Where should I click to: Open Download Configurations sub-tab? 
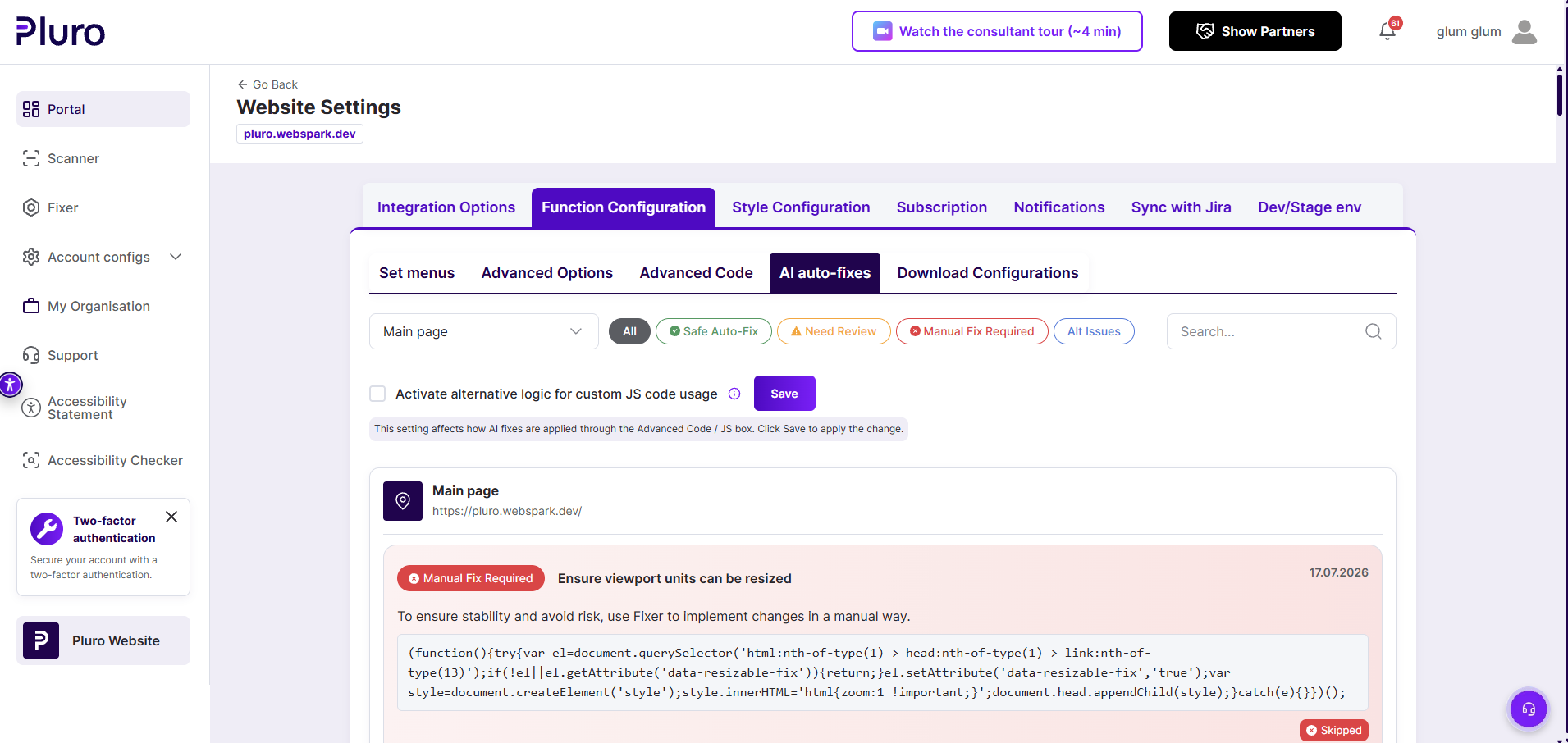988,273
